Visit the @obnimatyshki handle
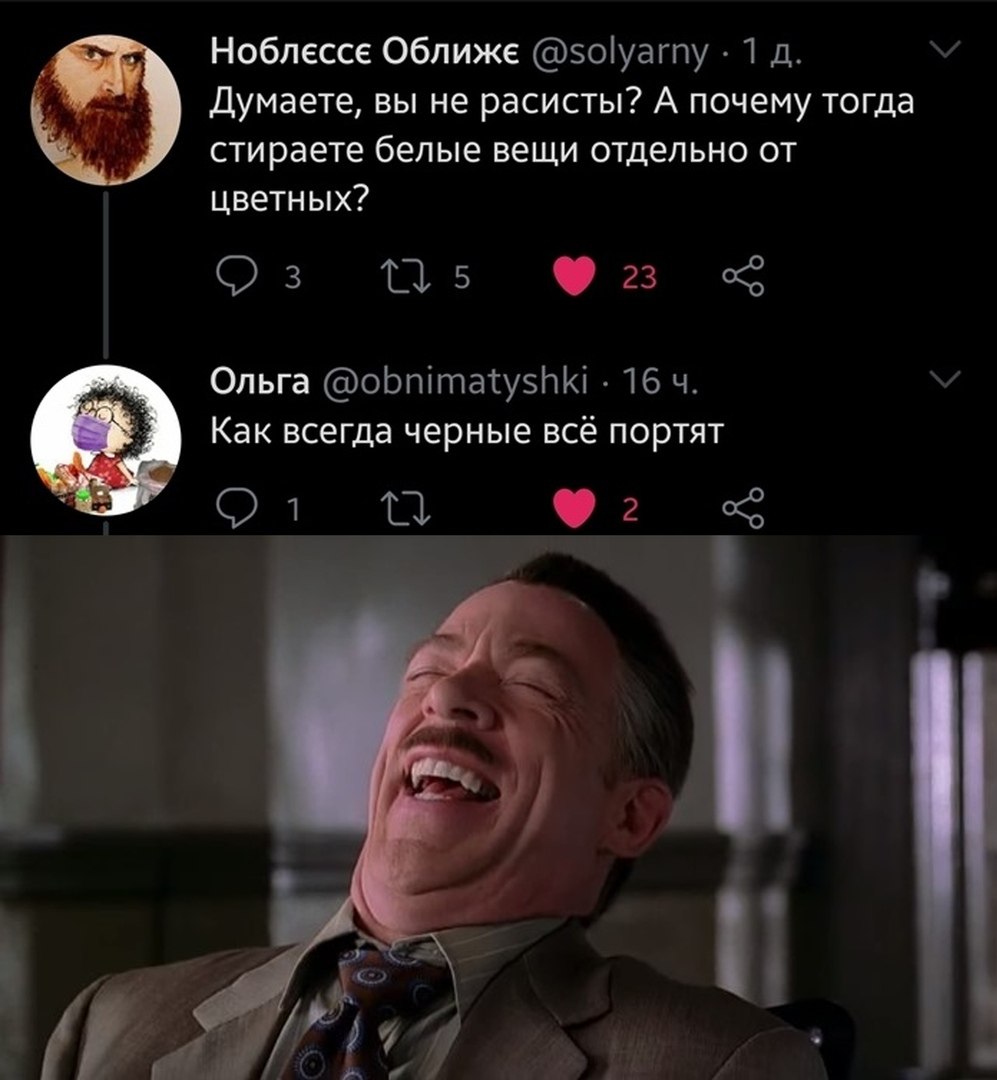This screenshot has width=997, height=1080. tap(456, 382)
